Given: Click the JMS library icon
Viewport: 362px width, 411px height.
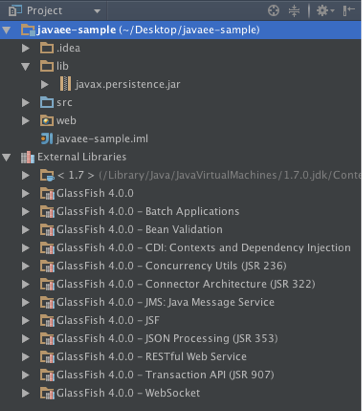Looking at the screenshot, I should [x=47, y=302].
